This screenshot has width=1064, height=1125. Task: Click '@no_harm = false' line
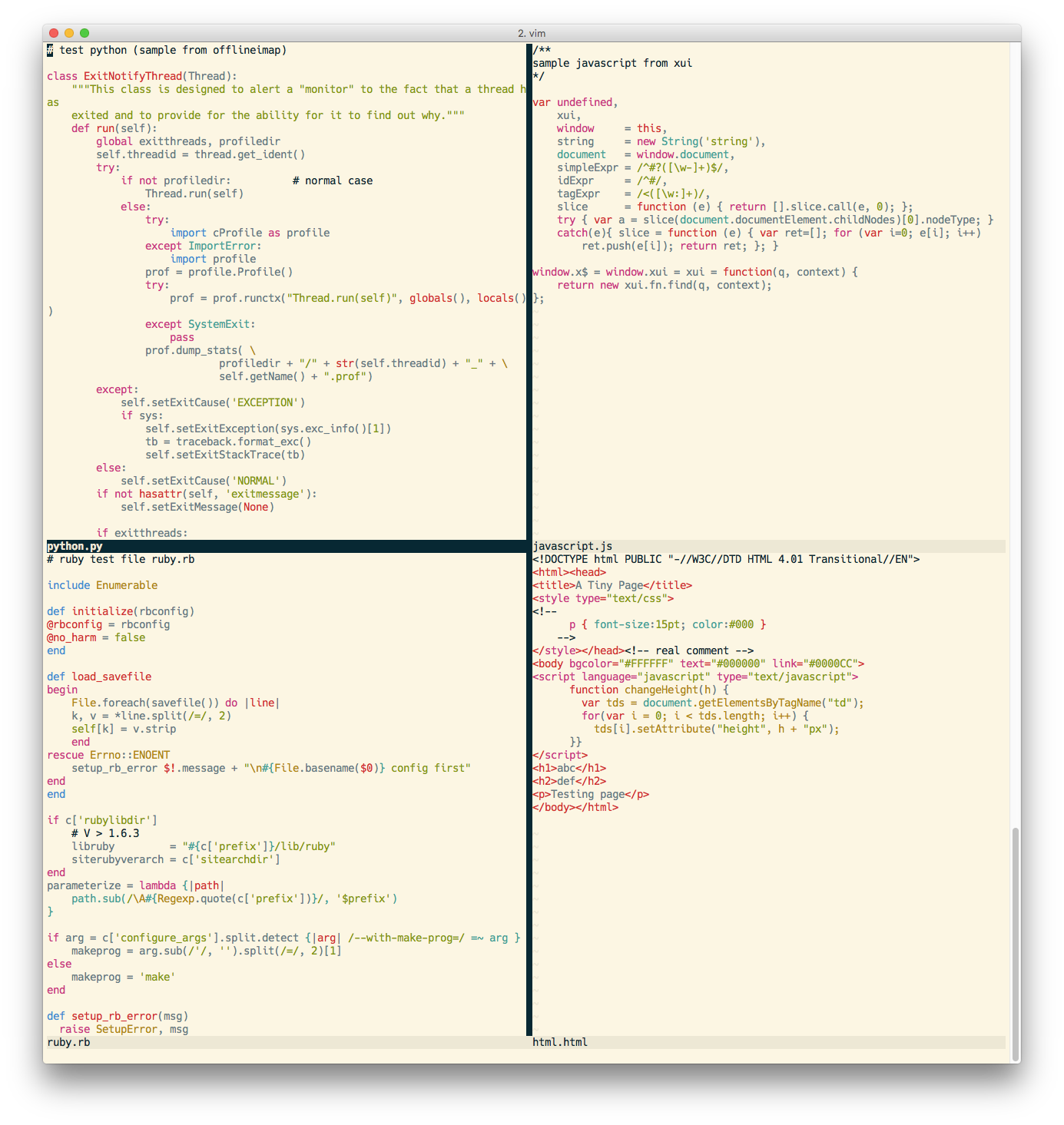[96, 637]
